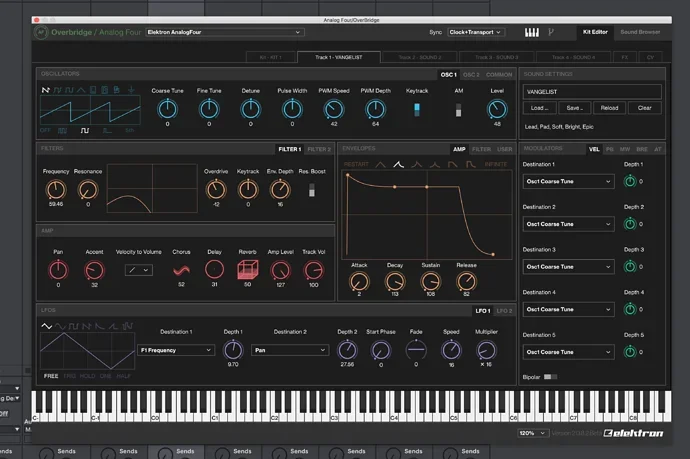The width and height of the screenshot is (690, 459).
Task: Select the sawtooth oscillator waveform icon
Action: pos(45,89)
